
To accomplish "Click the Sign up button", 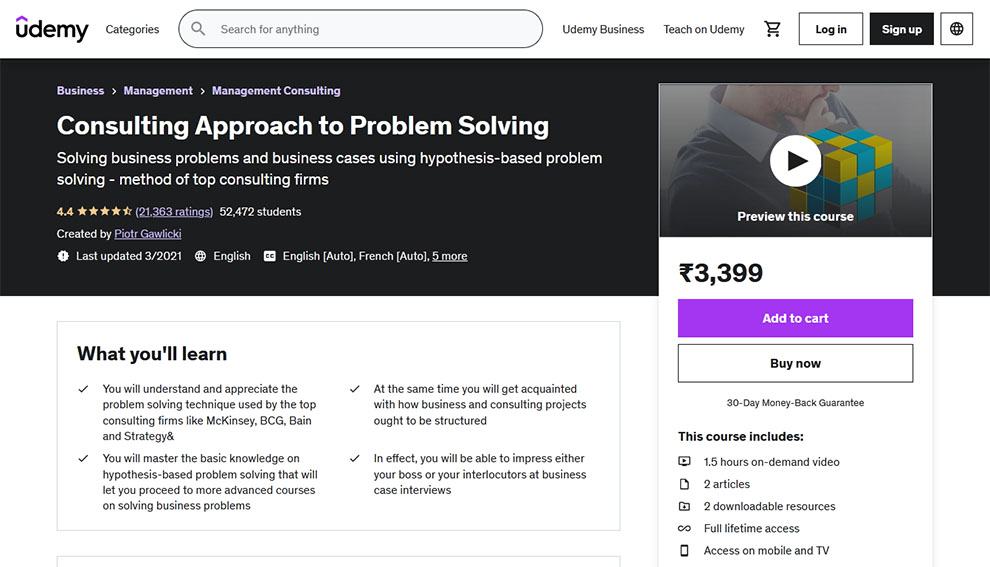I will 901,29.
